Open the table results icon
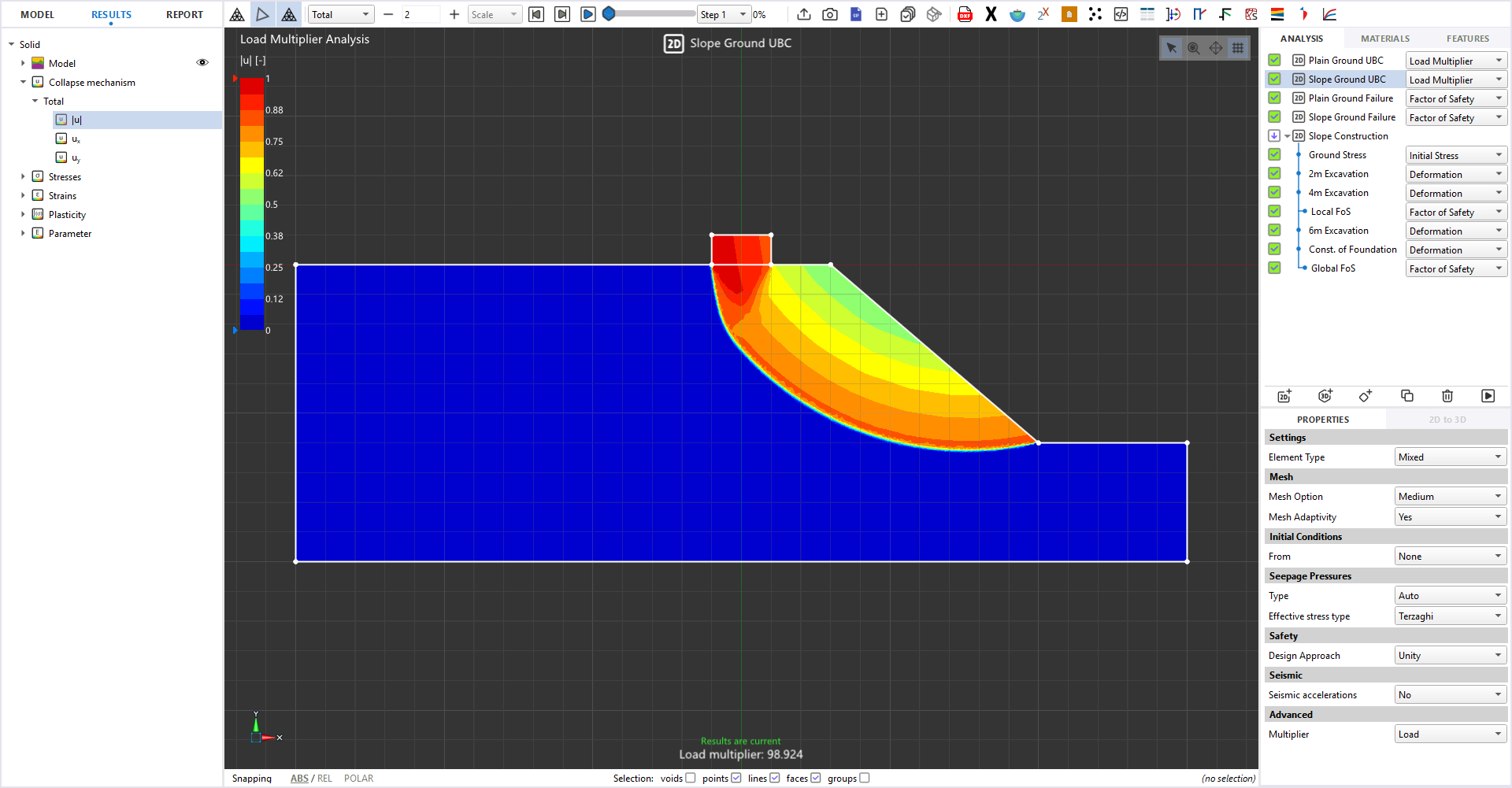The width and height of the screenshot is (1512, 788). pyautogui.click(x=1147, y=14)
